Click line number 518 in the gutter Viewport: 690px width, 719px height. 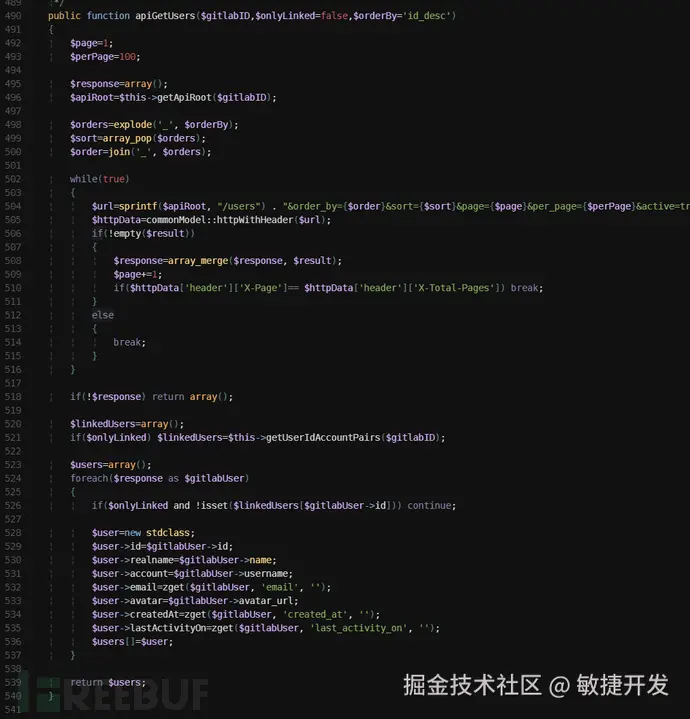pyautogui.click(x=13, y=397)
